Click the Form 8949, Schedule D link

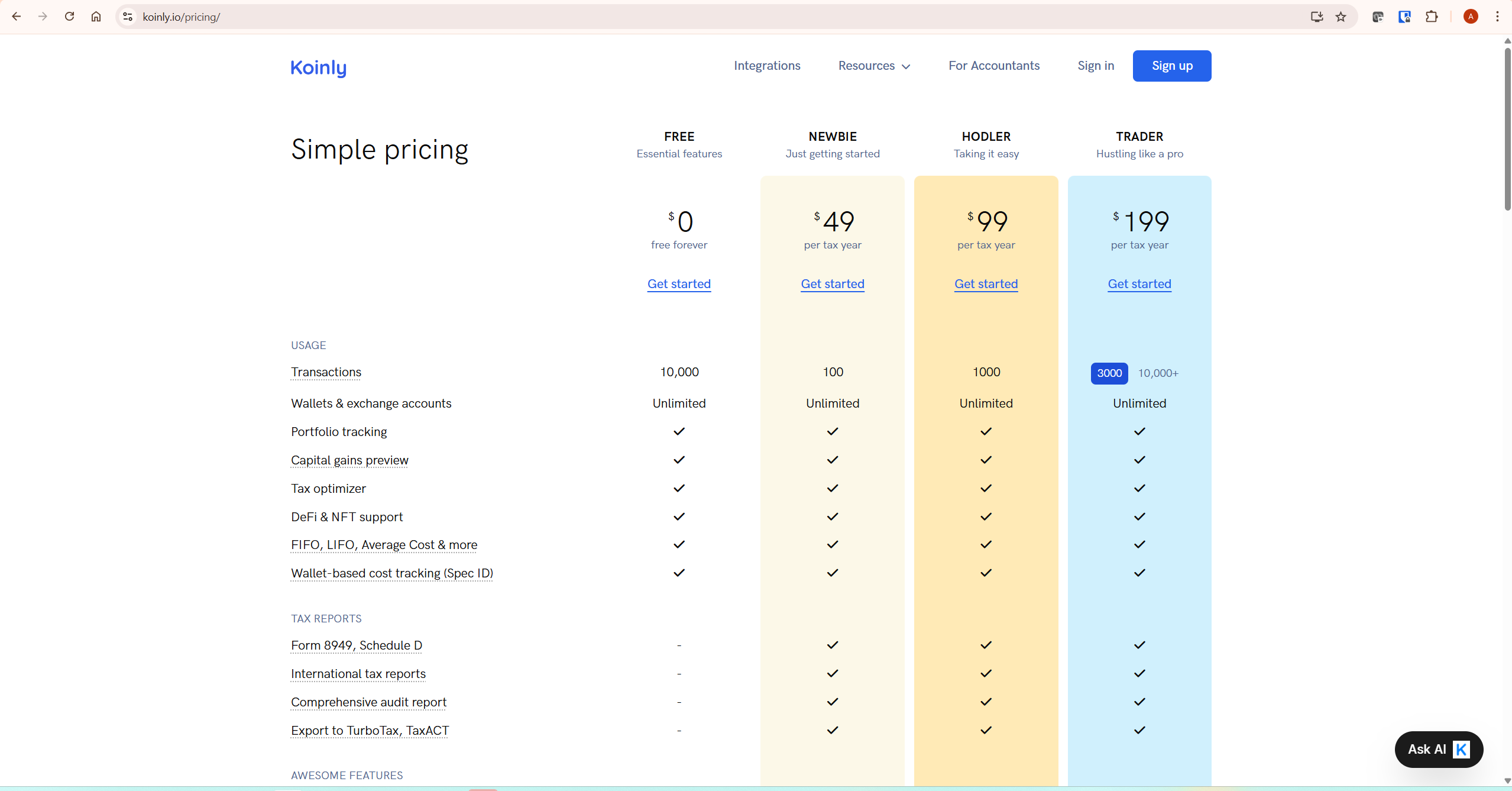[x=356, y=645]
